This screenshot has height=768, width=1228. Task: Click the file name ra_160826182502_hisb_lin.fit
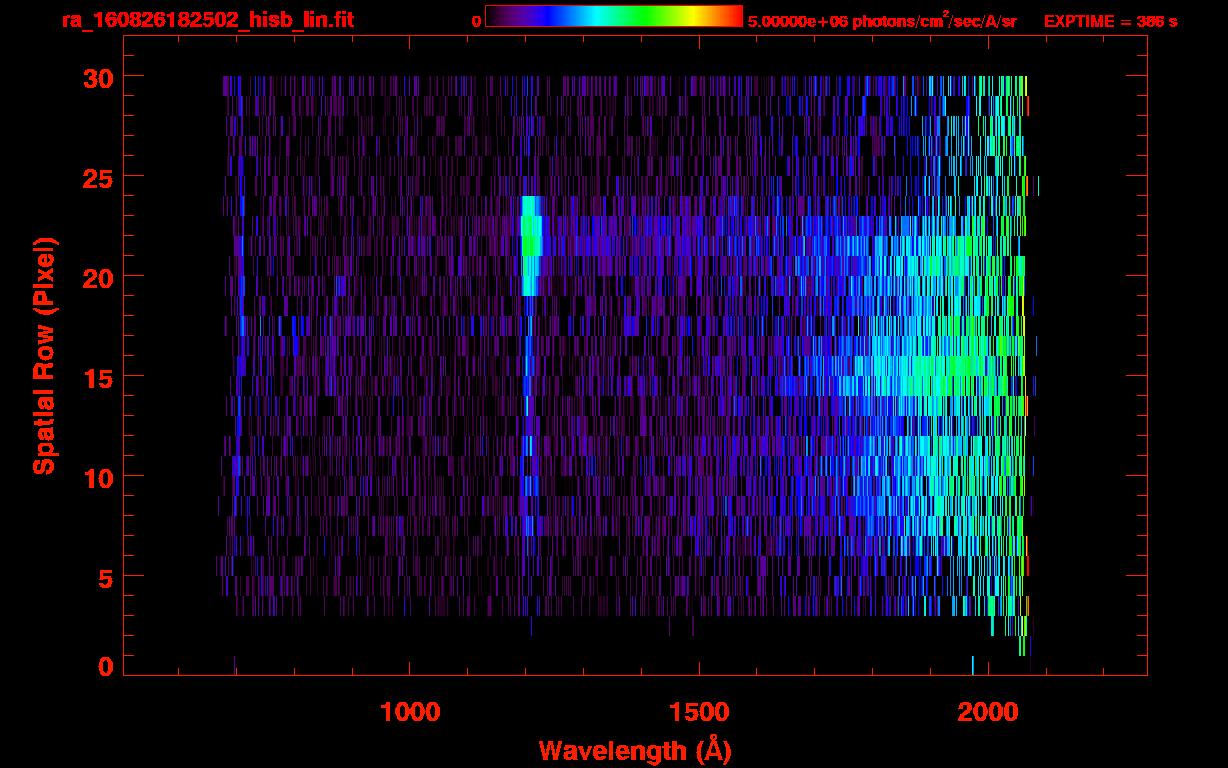pos(207,20)
